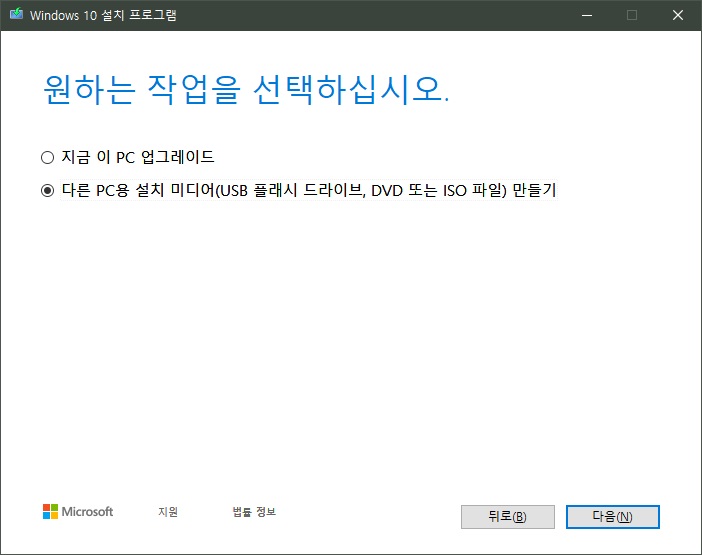Click the 뒤로(B) button
The width and height of the screenshot is (702, 555).
508,517
